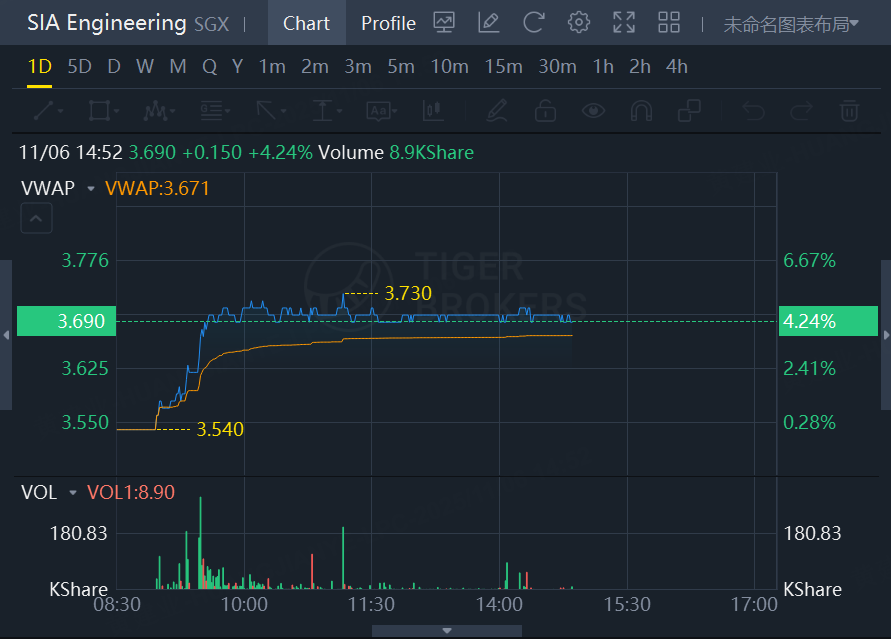Select the 1m interval
The height and width of the screenshot is (639, 891).
pyautogui.click(x=272, y=66)
